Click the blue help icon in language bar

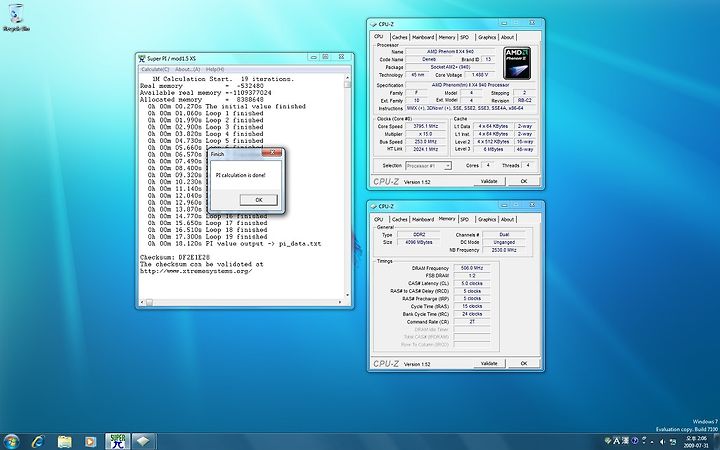tap(635, 441)
